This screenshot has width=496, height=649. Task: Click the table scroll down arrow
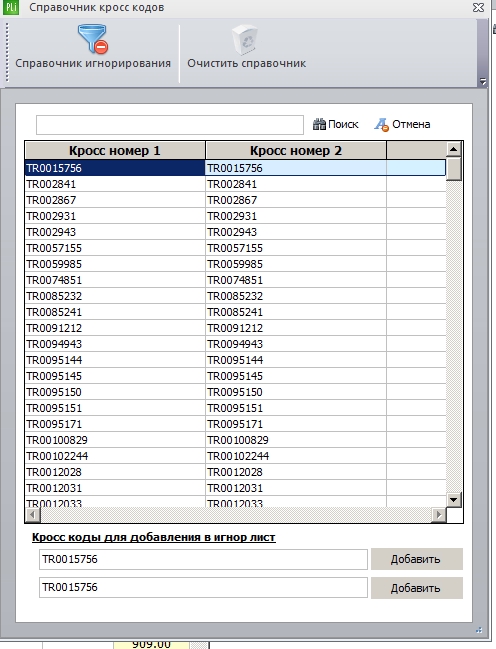(x=454, y=500)
